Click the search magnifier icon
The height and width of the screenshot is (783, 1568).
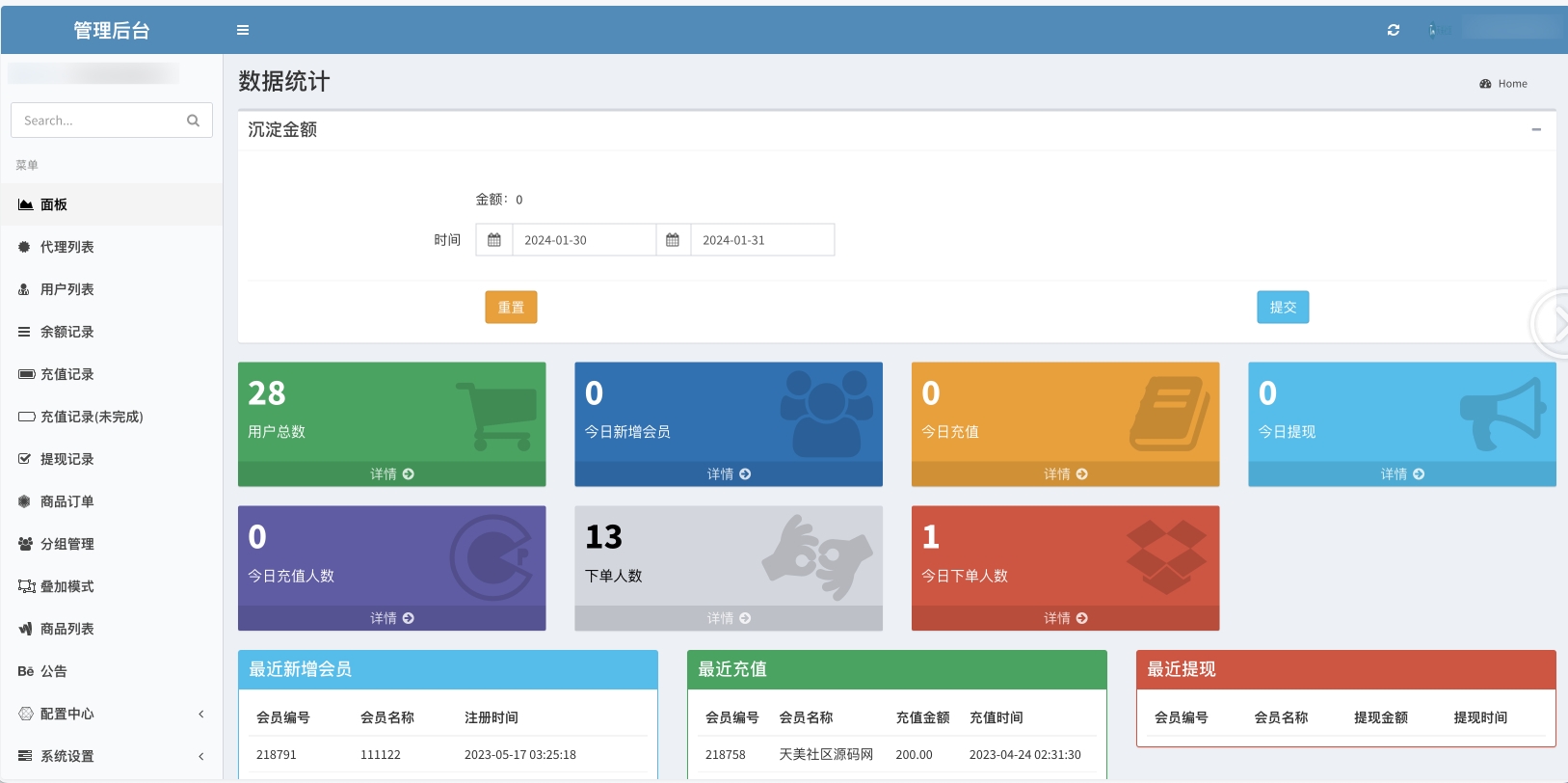pos(193,121)
